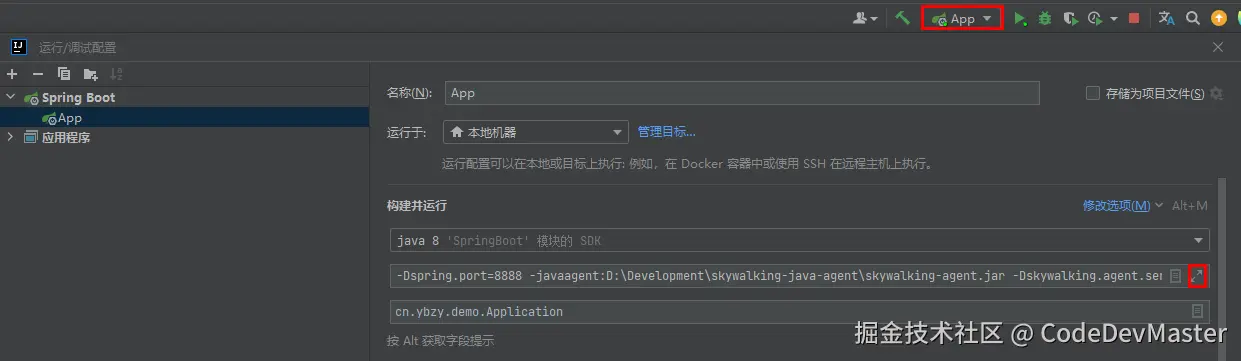Viewport: 1241px width, 361px height.
Task: Open Search Everywhere magnifier icon
Action: coord(1192,18)
